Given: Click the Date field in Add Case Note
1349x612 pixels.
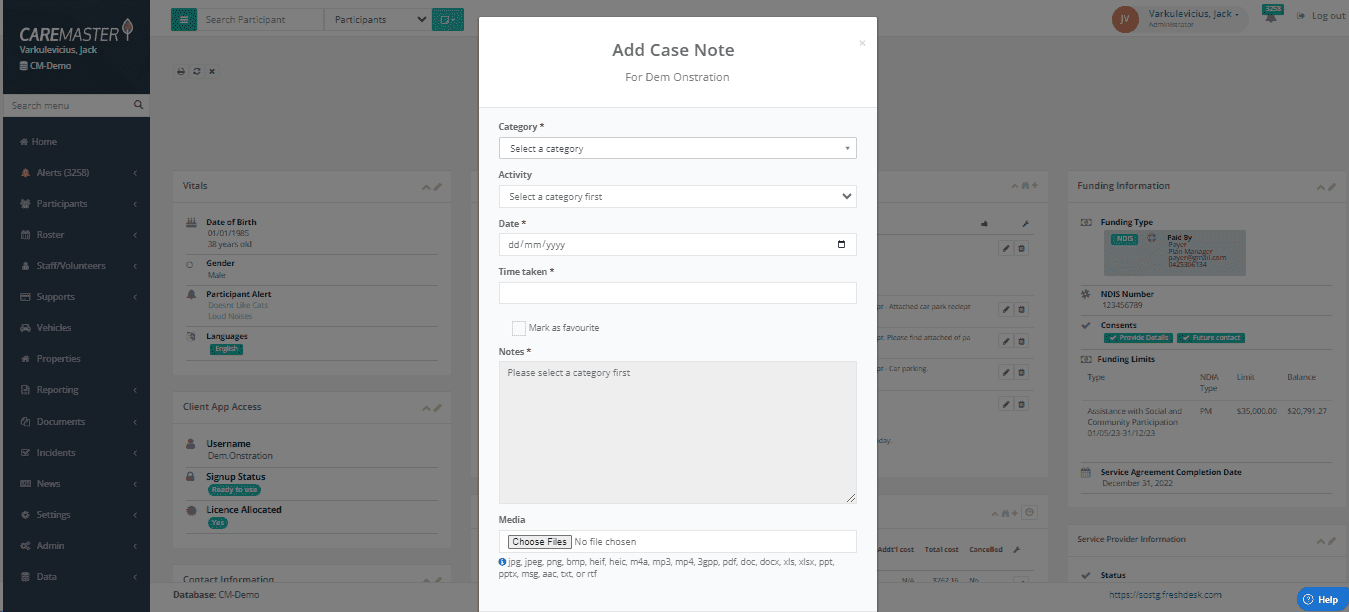Looking at the screenshot, I should pos(677,244).
